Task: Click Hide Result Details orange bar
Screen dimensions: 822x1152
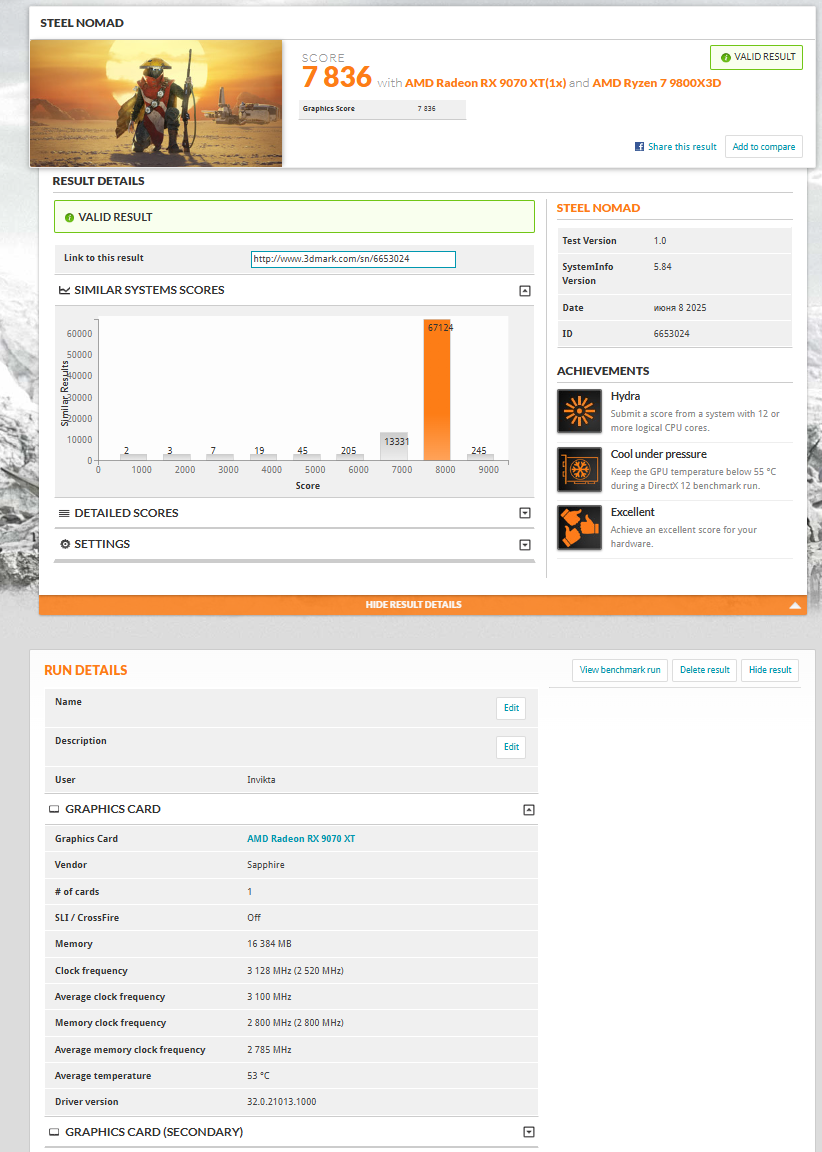Action: pos(422,605)
